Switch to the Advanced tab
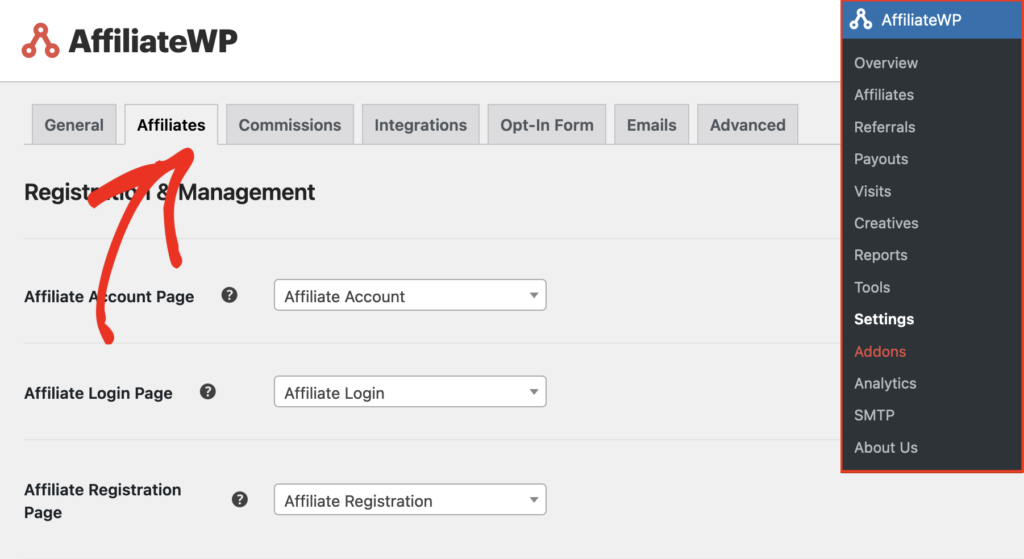1024x559 pixels. click(748, 125)
